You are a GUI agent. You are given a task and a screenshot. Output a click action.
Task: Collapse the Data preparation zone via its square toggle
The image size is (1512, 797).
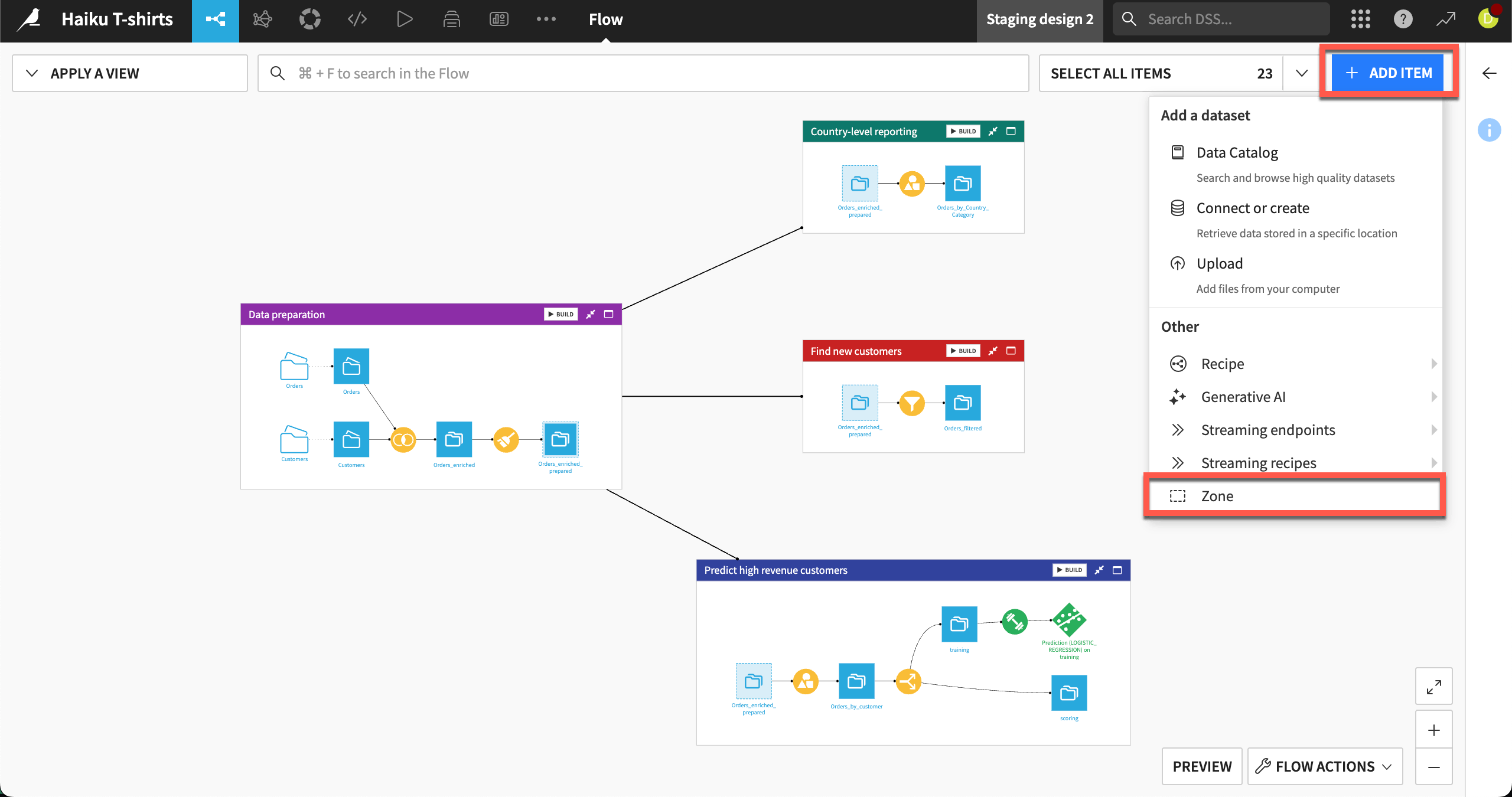(608, 314)
